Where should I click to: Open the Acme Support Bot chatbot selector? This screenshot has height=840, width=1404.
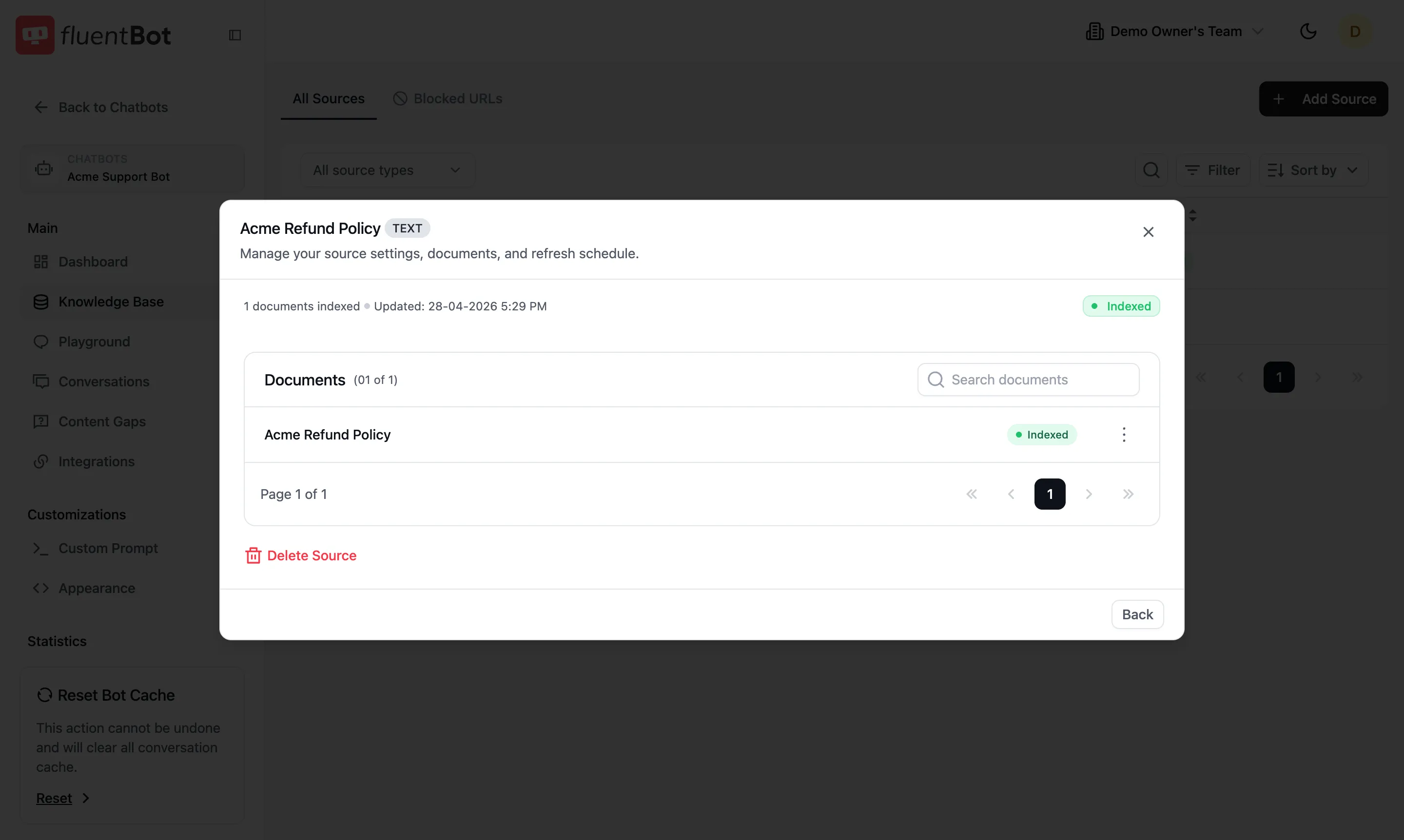(132, 168)
